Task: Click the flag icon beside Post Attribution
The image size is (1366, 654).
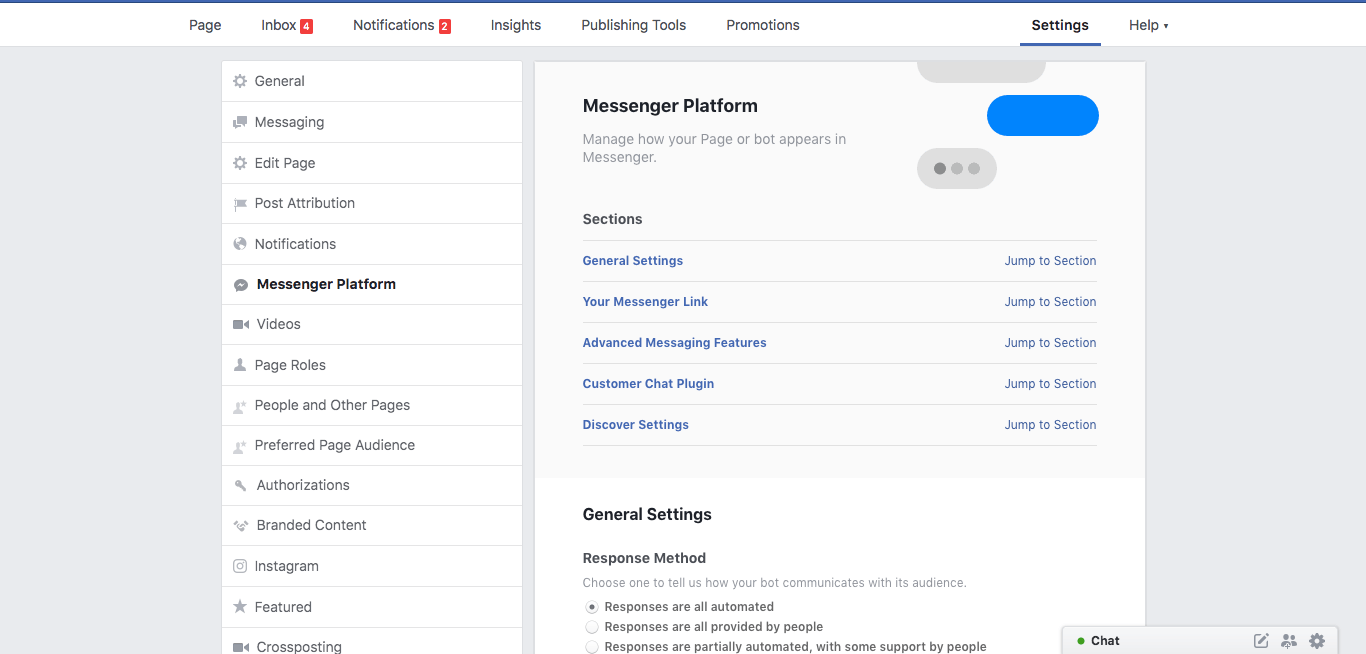Action: pyautogui.click(x=240, y=204)
